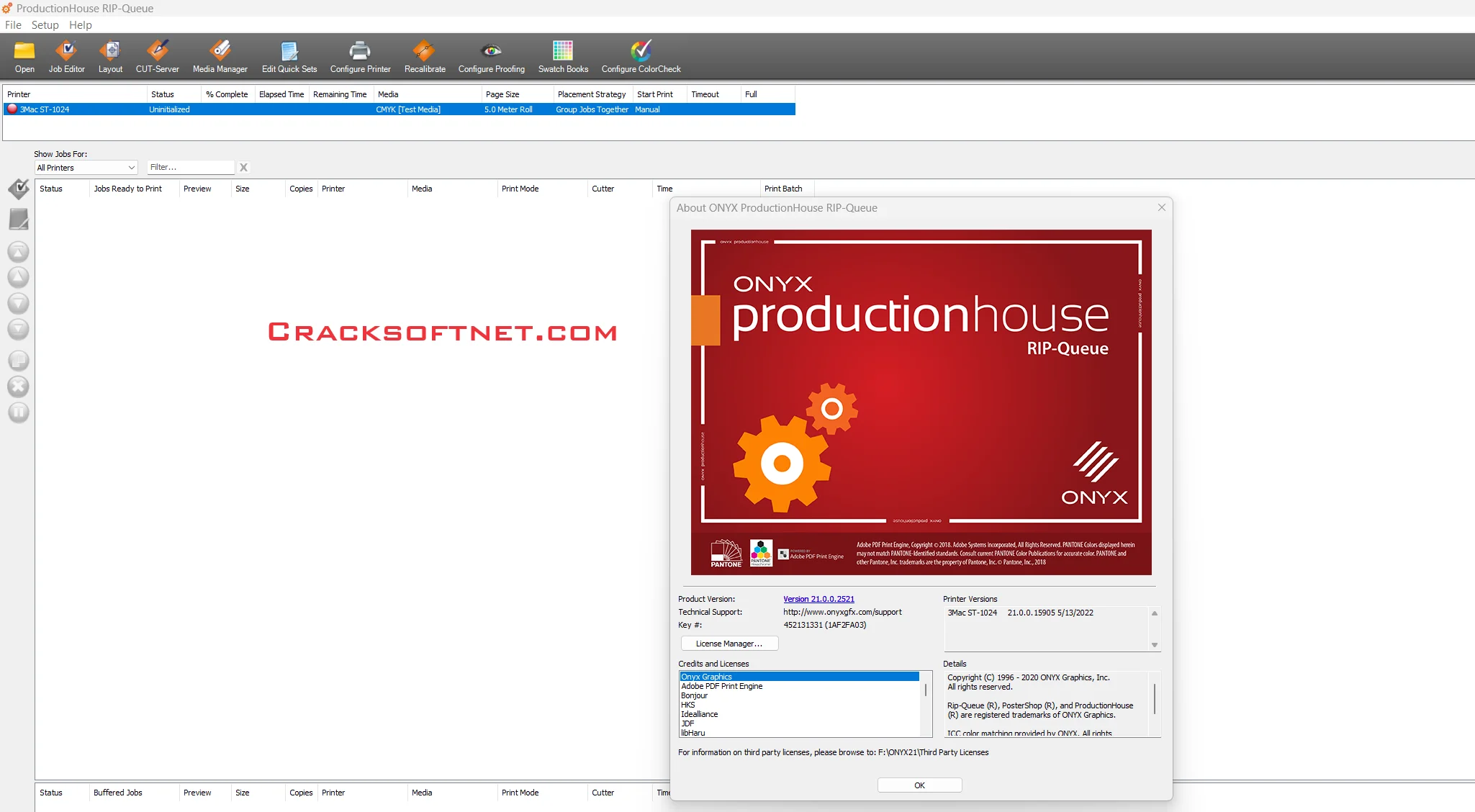Click the pause icon in sidebar

19,412
